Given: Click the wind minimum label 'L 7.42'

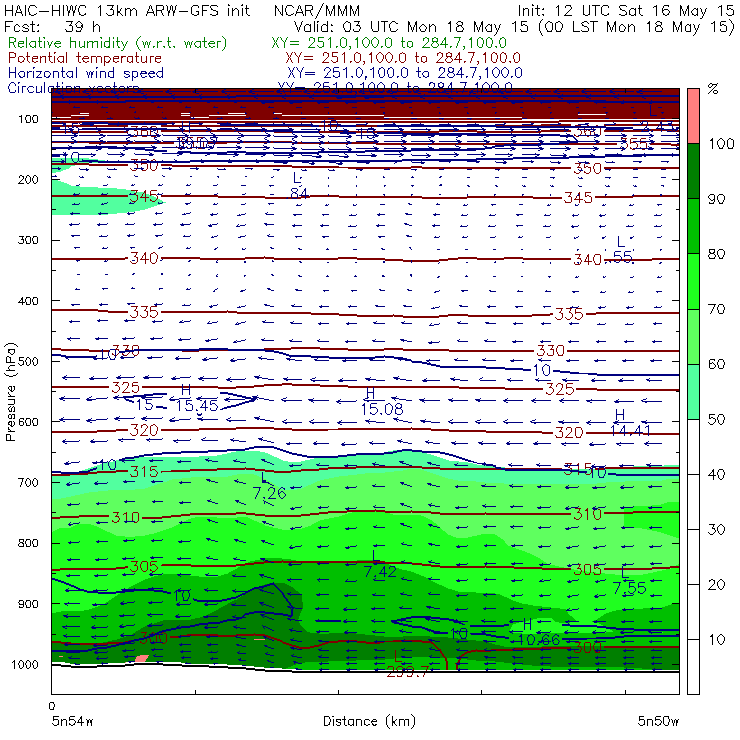Looking at the screenshot, I should tap(380, 564).
